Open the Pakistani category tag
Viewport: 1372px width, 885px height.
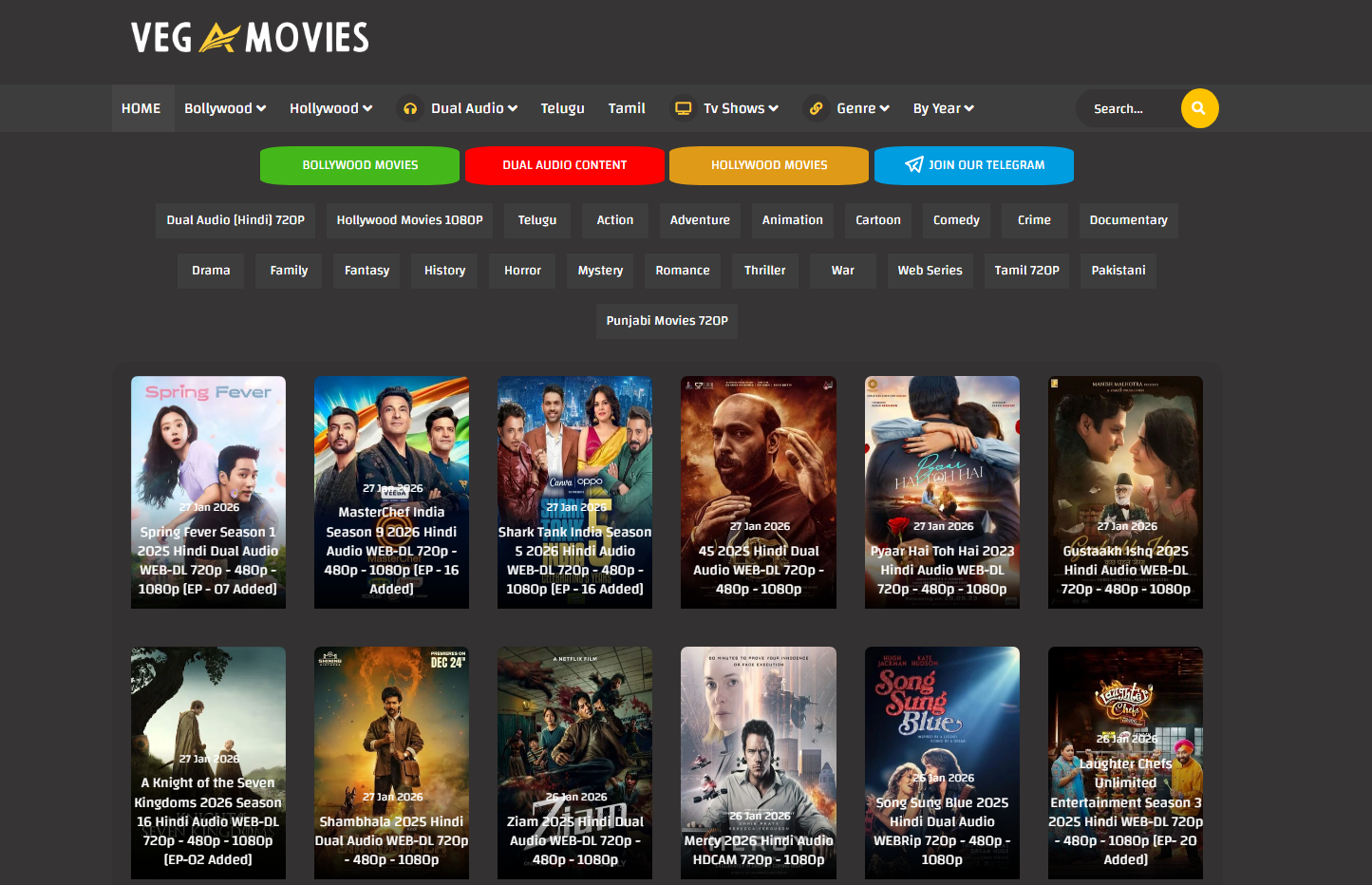(x=1118, y=271)
